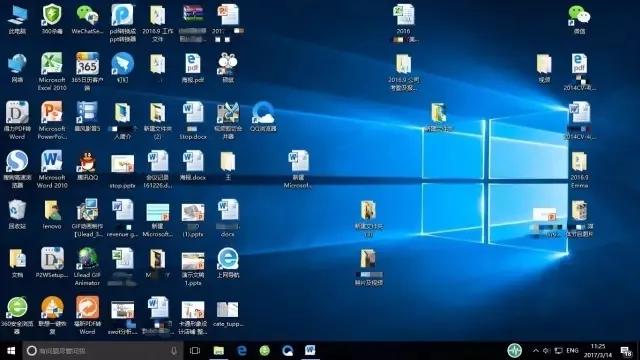Select the Video folder near top right

(544, 68)
